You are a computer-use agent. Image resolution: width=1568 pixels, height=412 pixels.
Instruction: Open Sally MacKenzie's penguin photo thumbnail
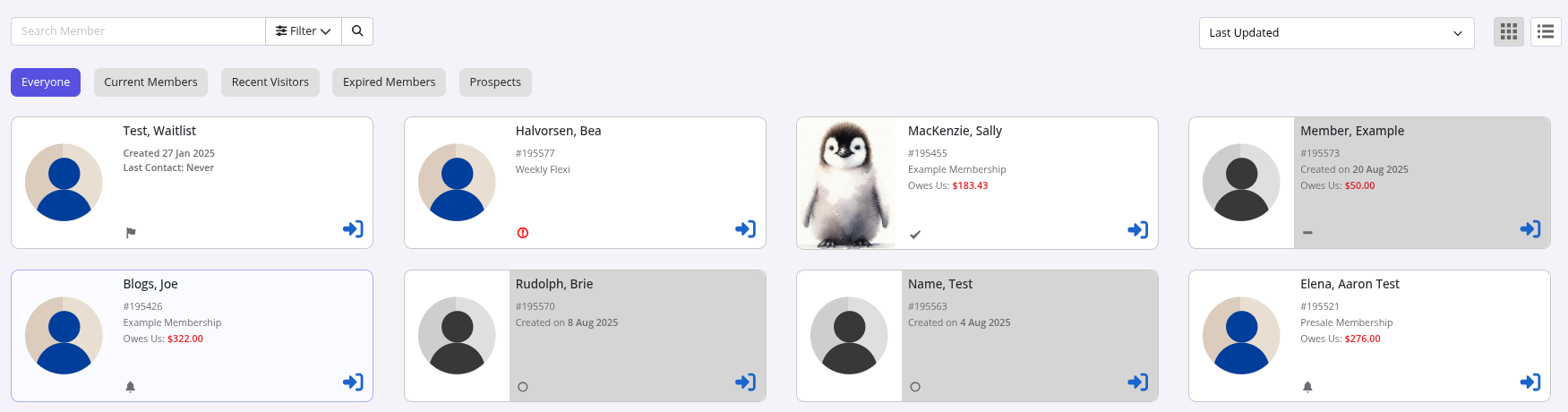(846, 183)
